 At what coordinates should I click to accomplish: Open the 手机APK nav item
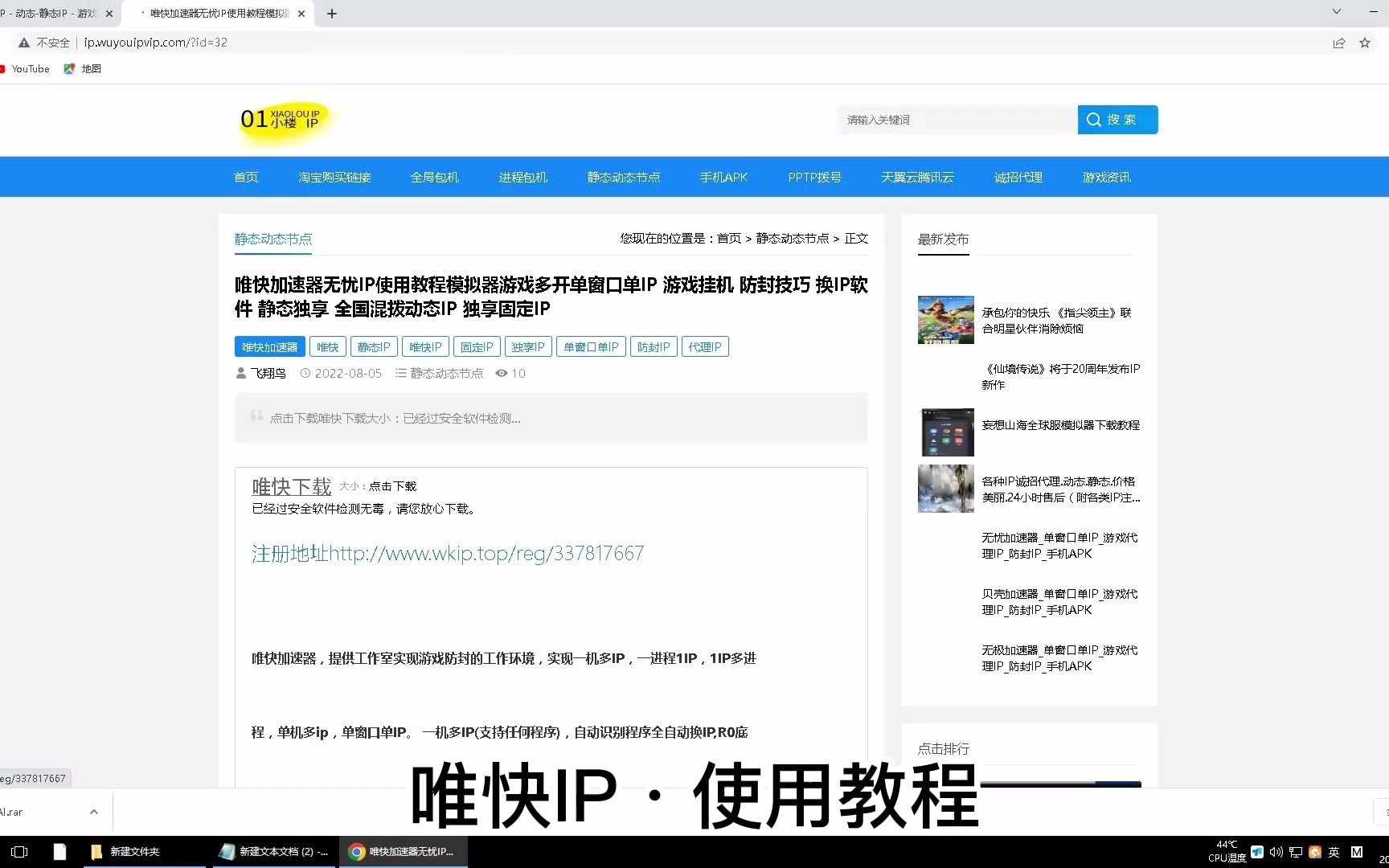click(x=723, y=177)
